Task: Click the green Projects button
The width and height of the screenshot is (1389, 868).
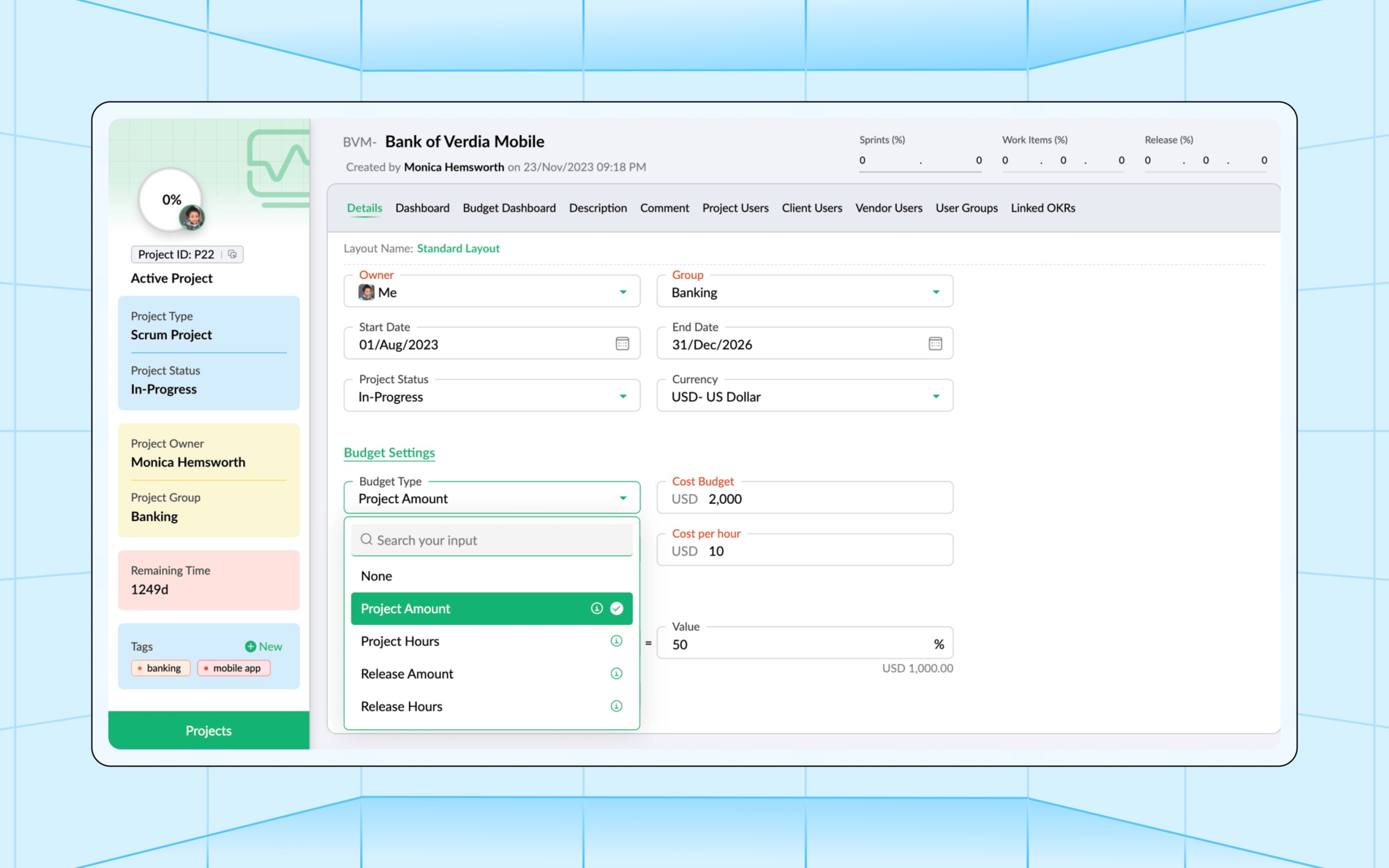Action: [x=208, y=730]
